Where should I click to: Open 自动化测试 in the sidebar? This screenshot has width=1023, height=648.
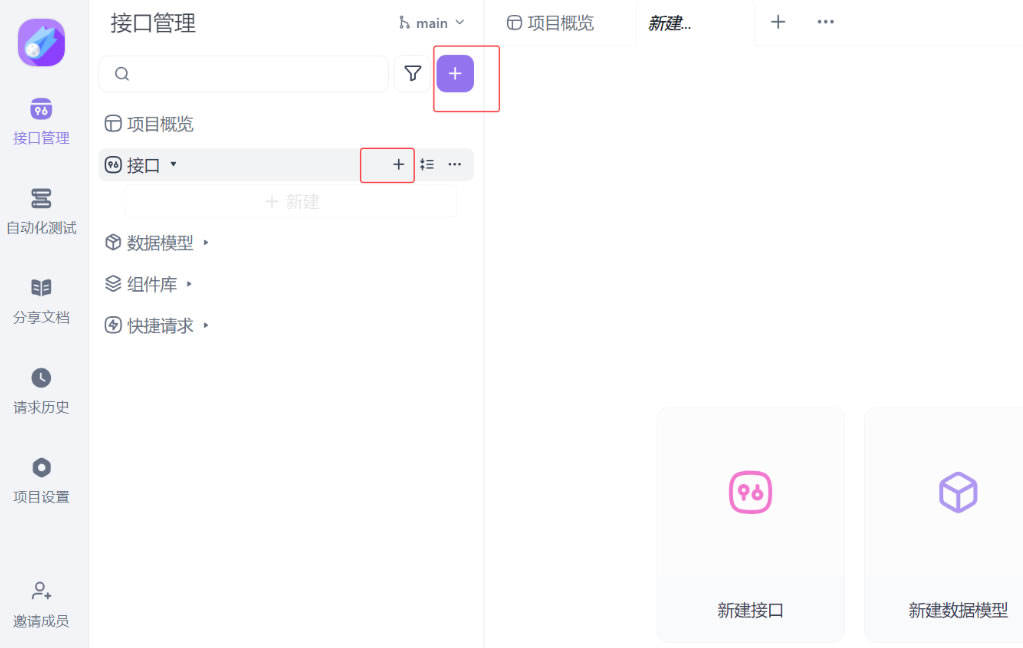pyautogui.click(x=41, y=211)
